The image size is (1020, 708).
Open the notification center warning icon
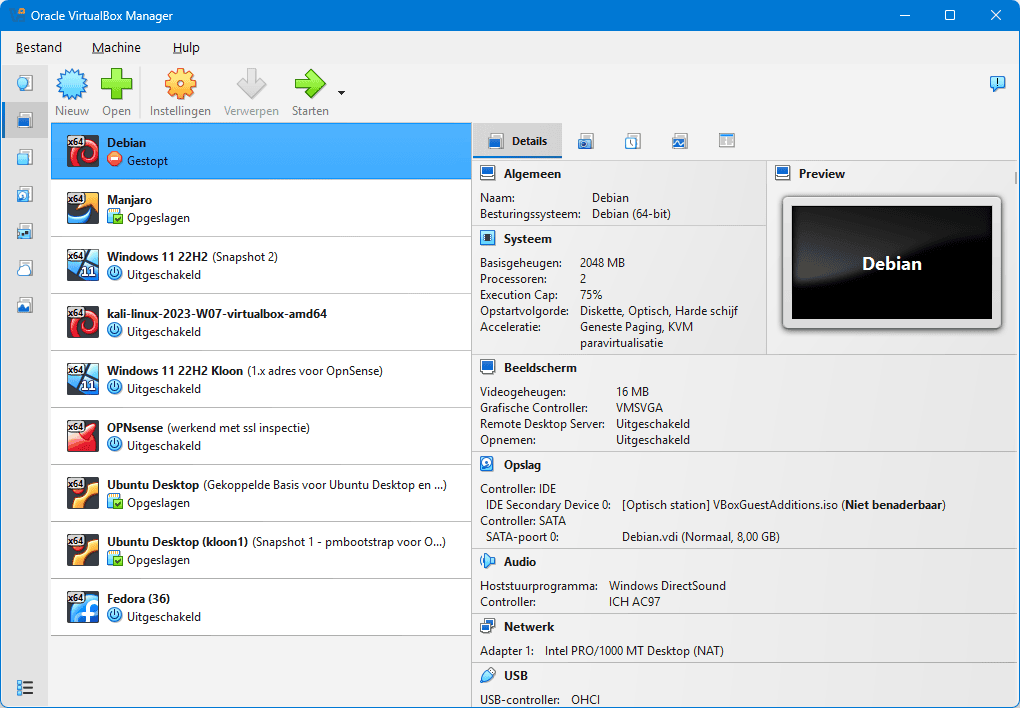(997, 84)
